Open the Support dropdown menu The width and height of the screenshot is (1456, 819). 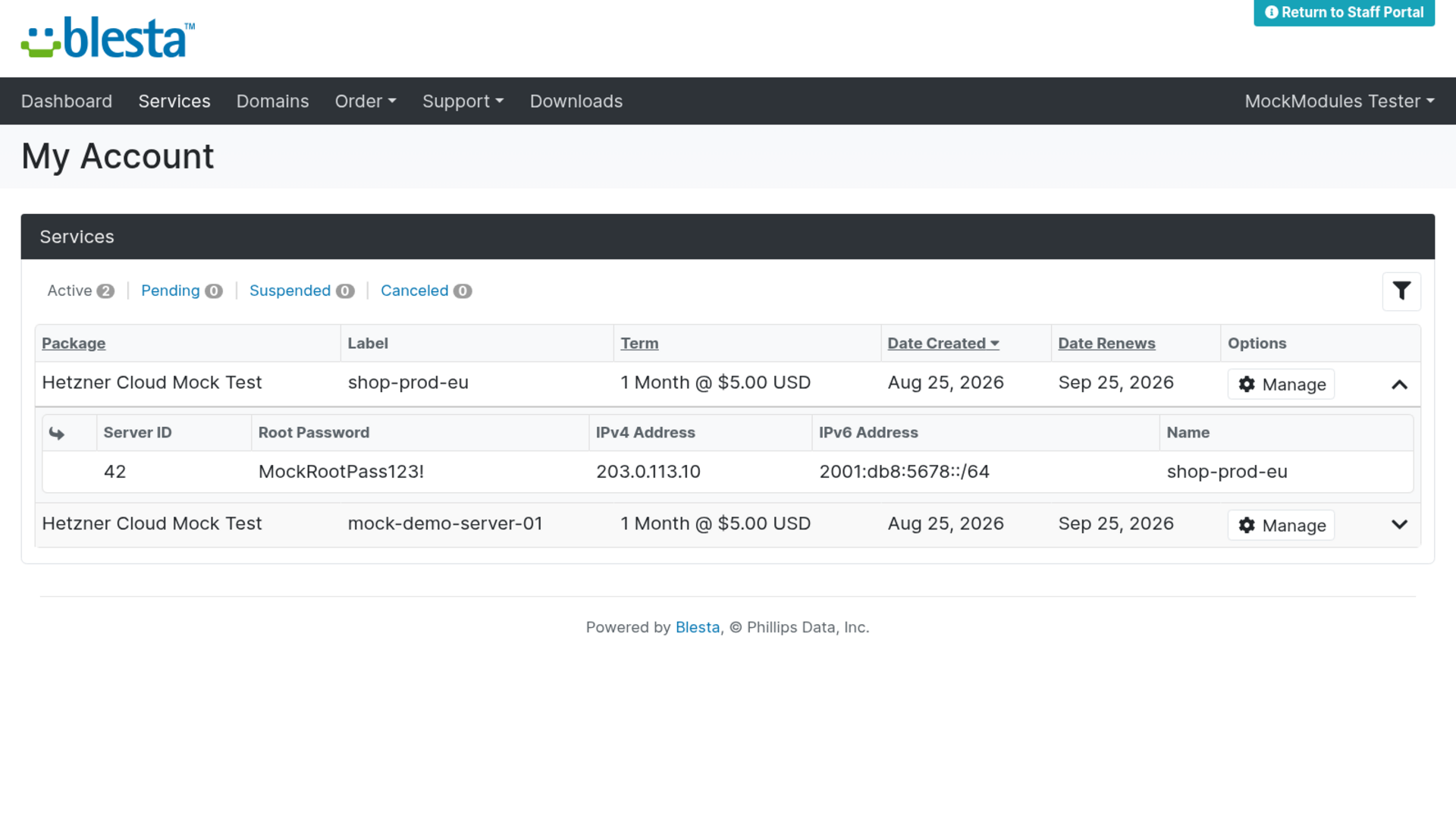click(x=463, y=101)
